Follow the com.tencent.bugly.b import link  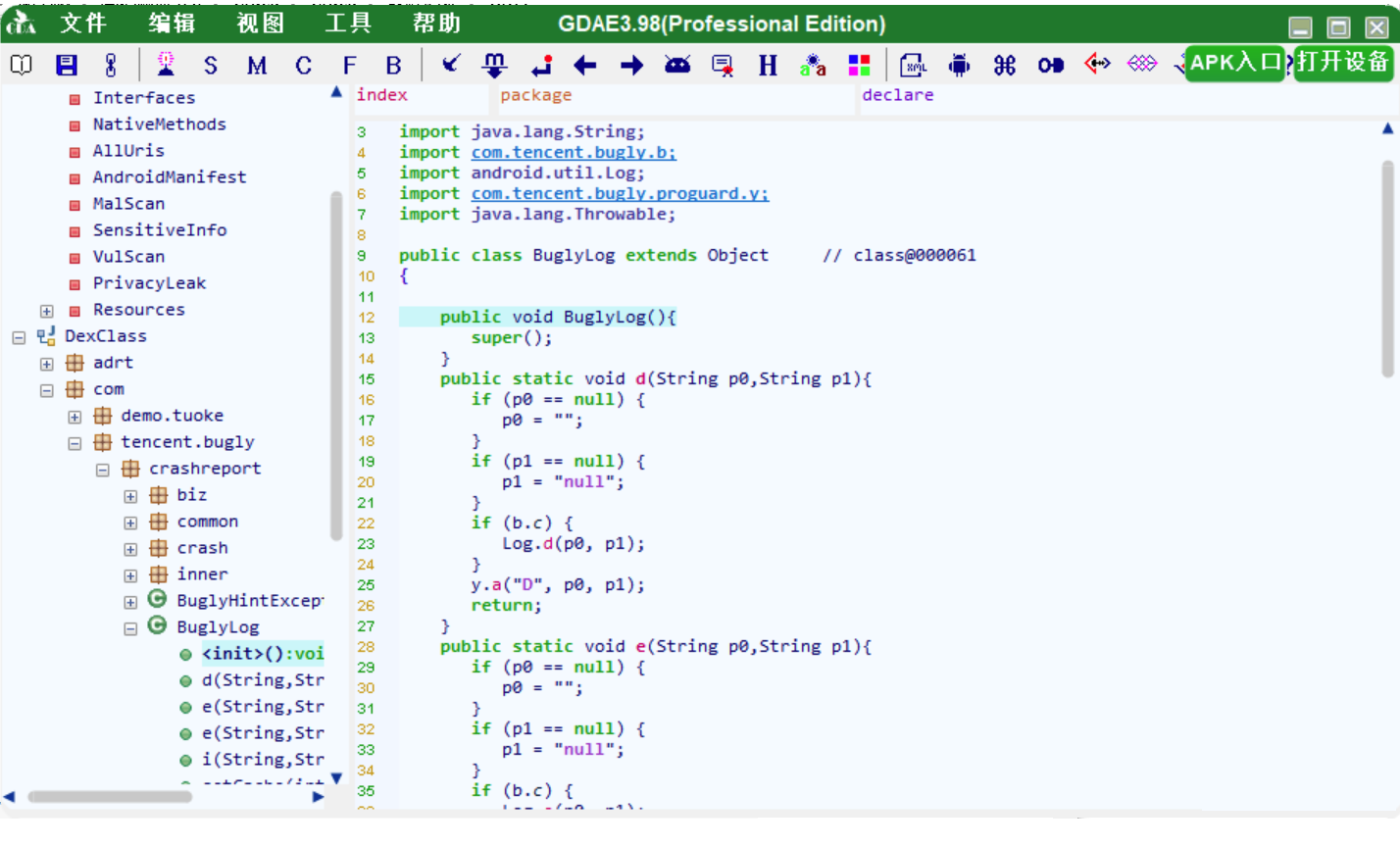pos(574,153)
